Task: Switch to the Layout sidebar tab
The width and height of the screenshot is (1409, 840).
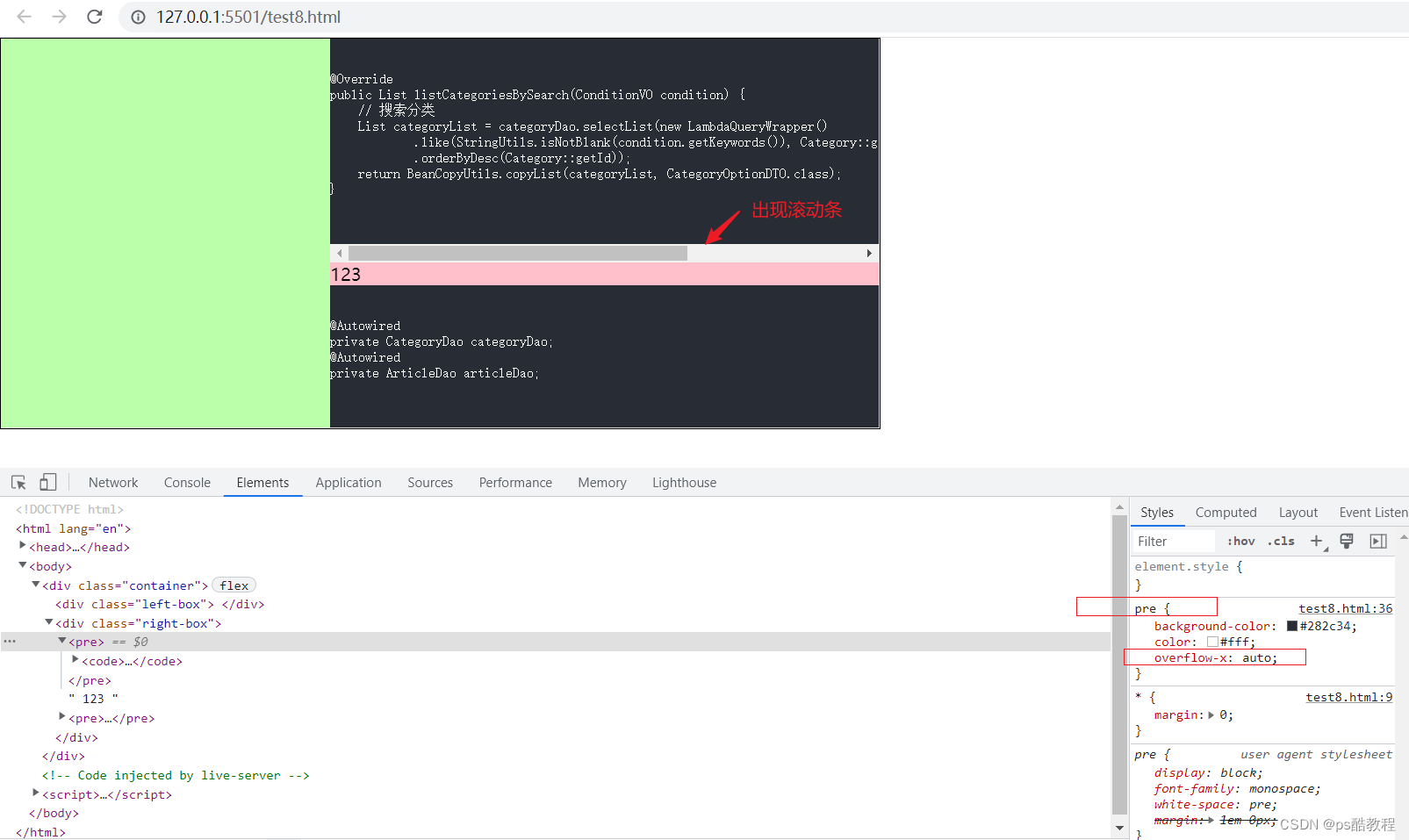Action: tap(1298, 513)
